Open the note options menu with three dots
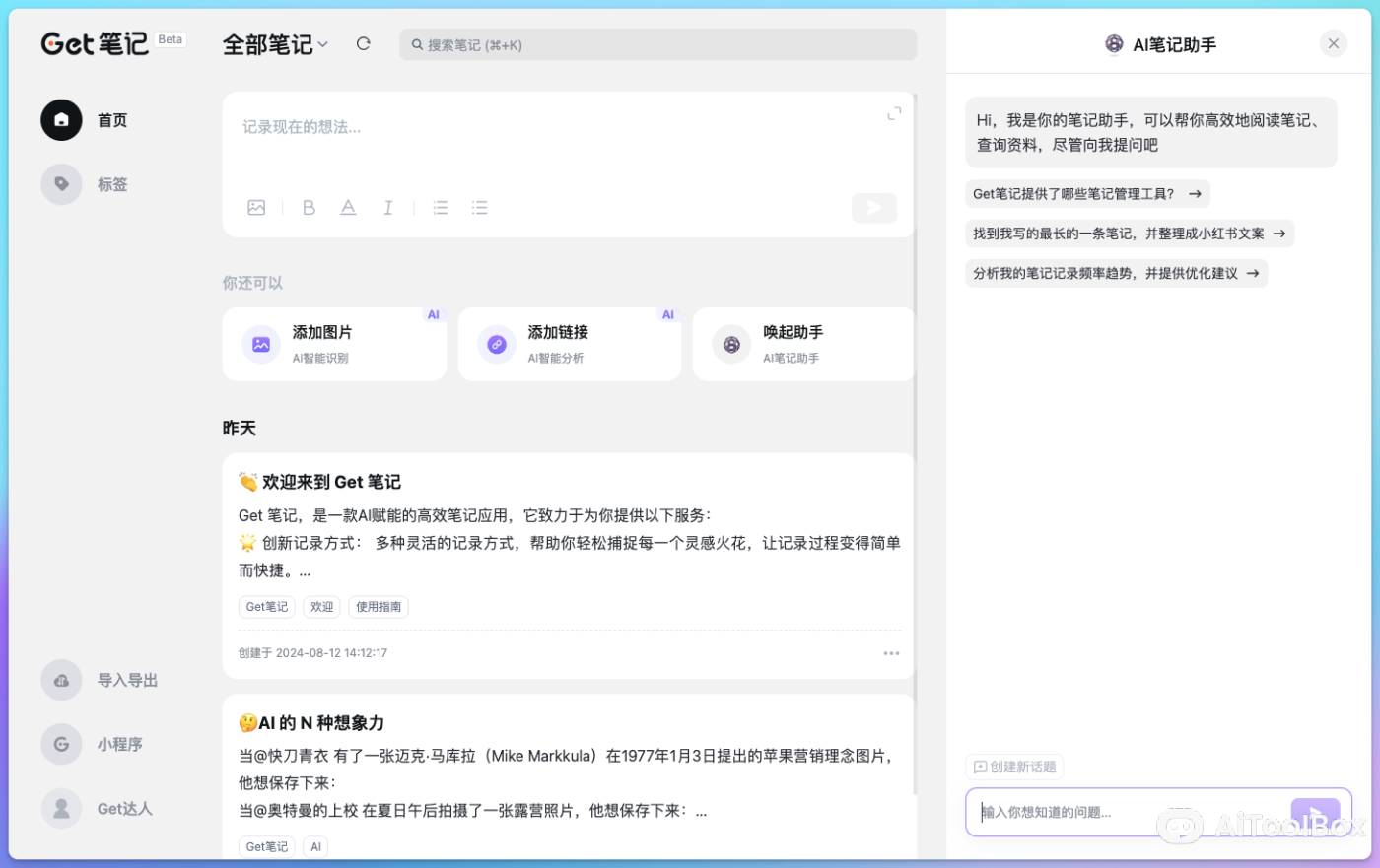The width and height of the screenshot is (1380, 868). pyautogui.click(x=891, y=652)
